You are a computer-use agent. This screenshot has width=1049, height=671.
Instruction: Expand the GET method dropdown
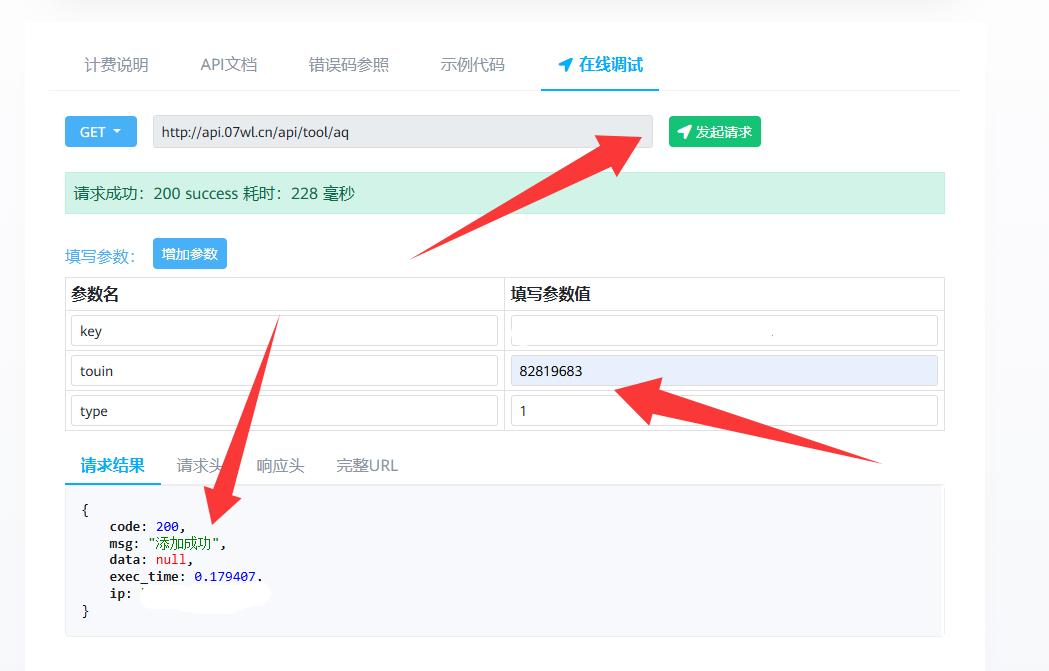100,132
